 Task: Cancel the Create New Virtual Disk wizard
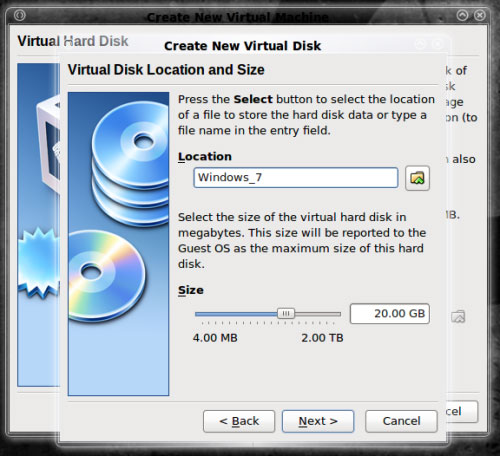pos(401,421)
